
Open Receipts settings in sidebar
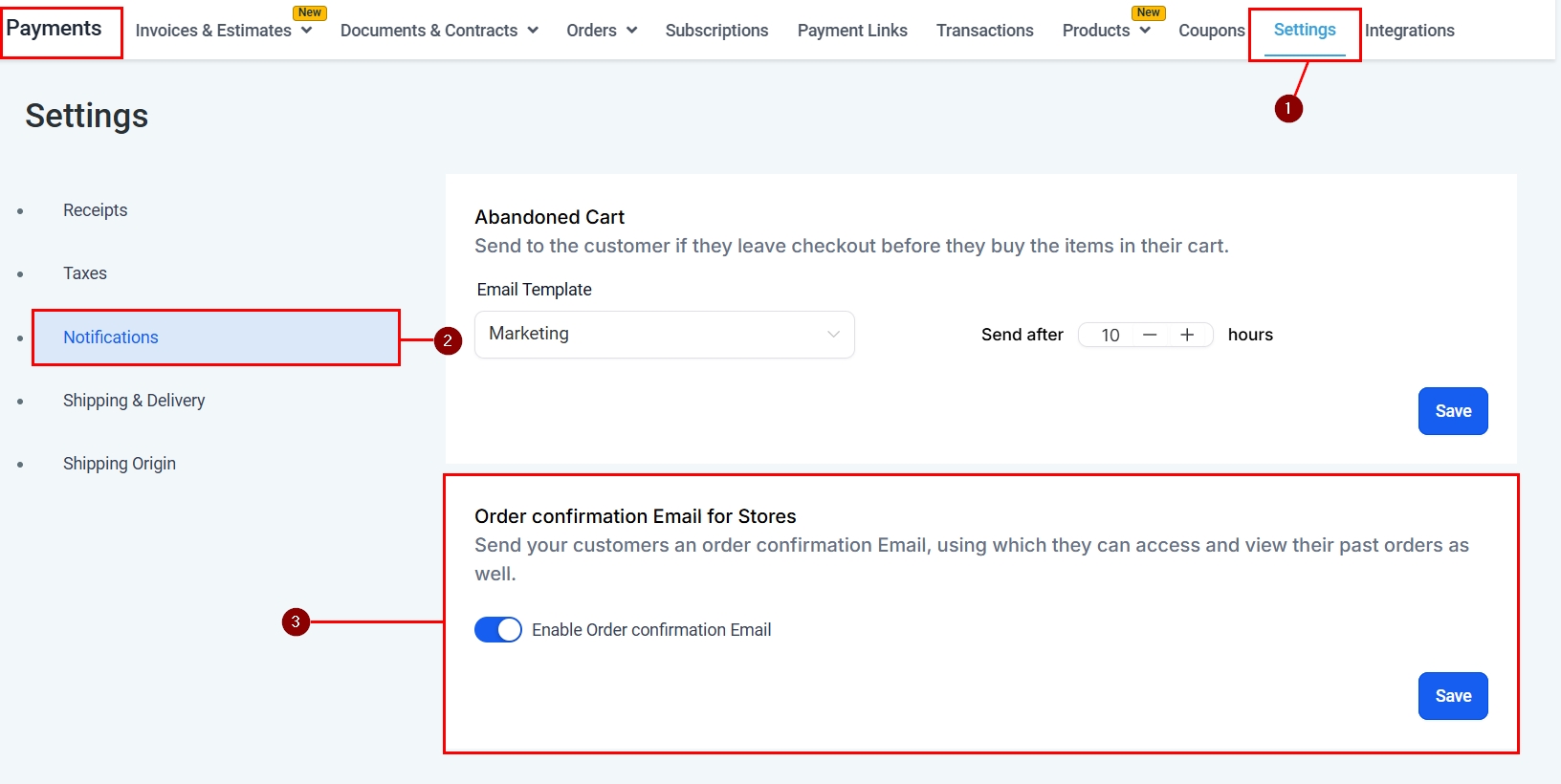95,210
